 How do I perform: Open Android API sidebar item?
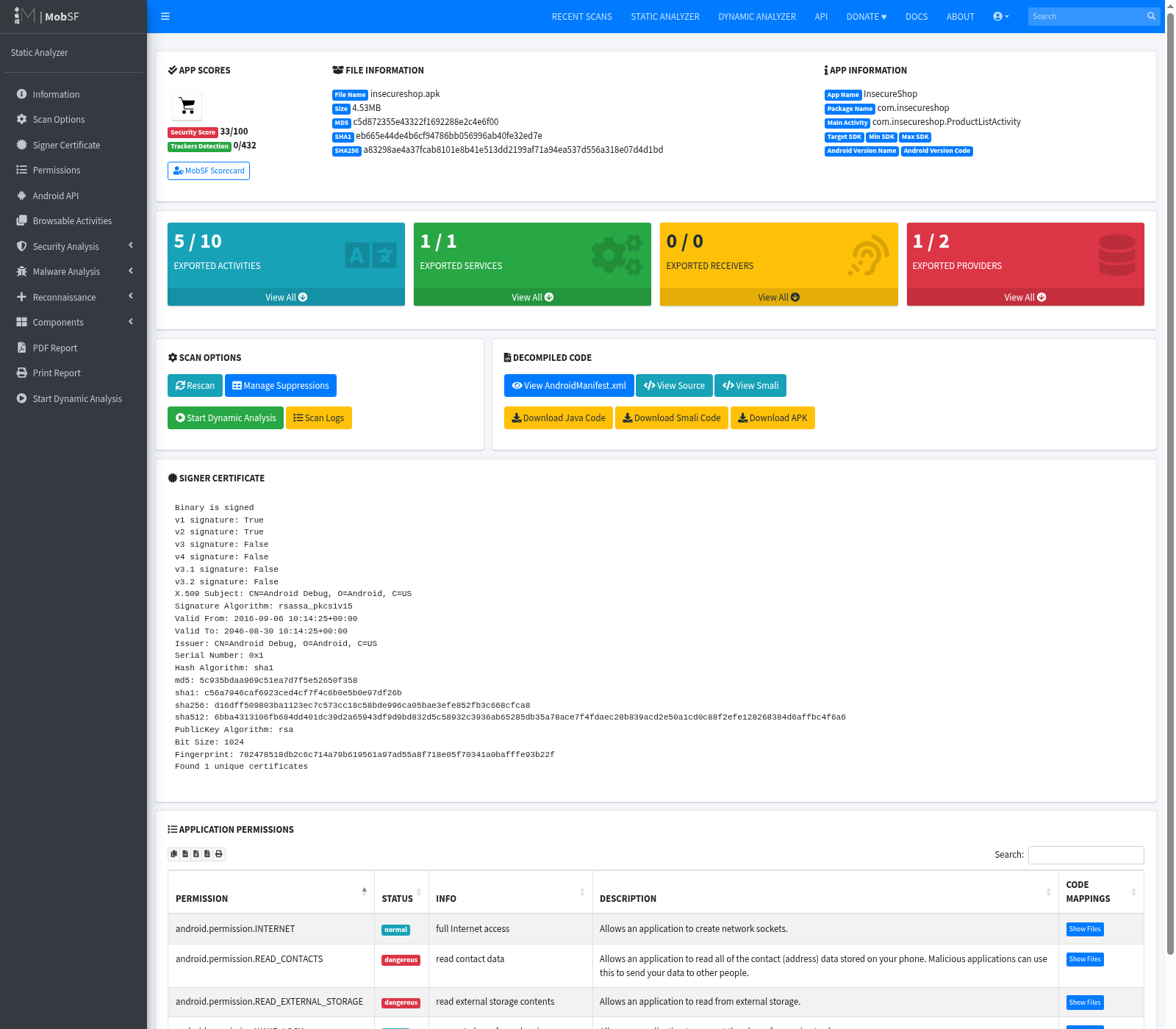point(73,196)
